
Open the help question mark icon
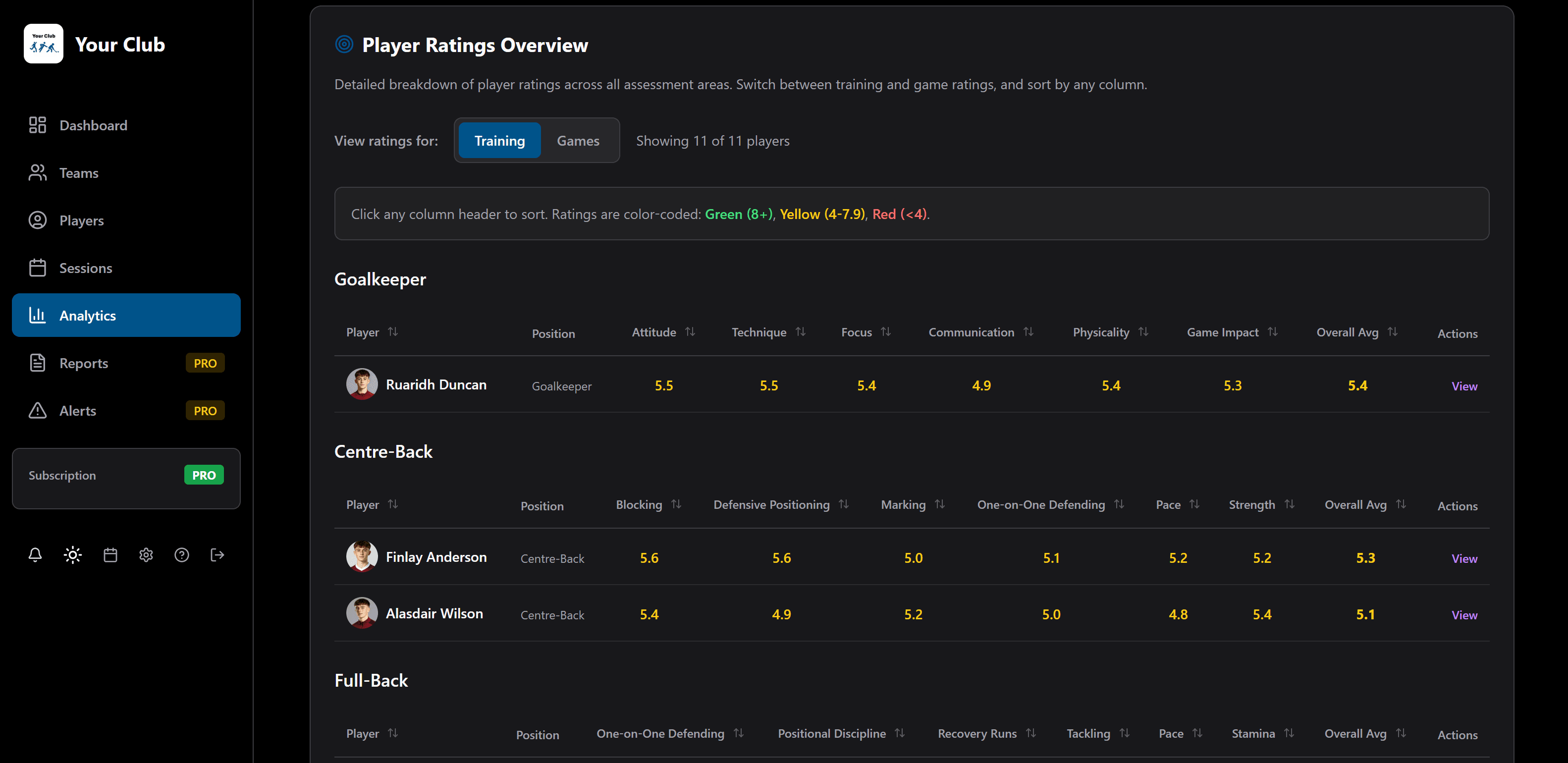tap(181, 555)
